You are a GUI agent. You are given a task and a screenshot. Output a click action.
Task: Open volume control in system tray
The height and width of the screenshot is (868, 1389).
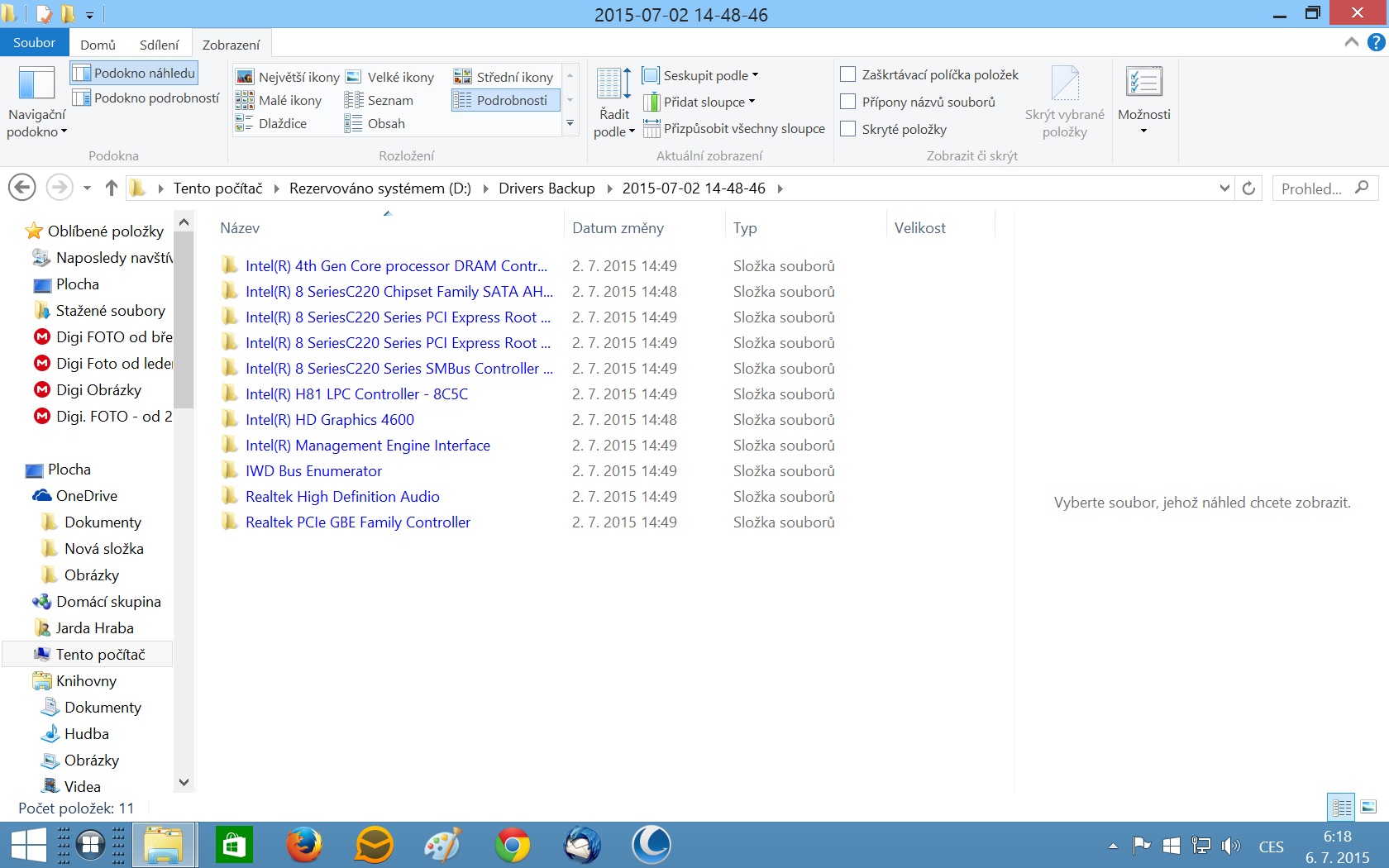(x=1231, y=846)
